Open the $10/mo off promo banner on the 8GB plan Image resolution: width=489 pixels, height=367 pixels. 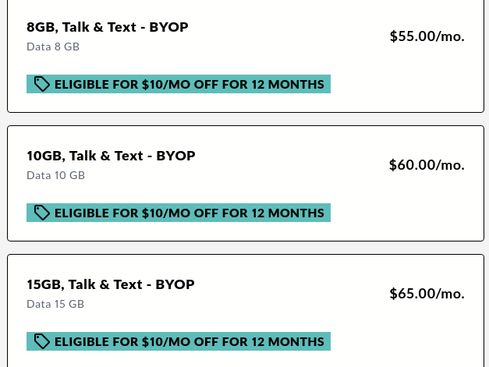pos(179,84)
